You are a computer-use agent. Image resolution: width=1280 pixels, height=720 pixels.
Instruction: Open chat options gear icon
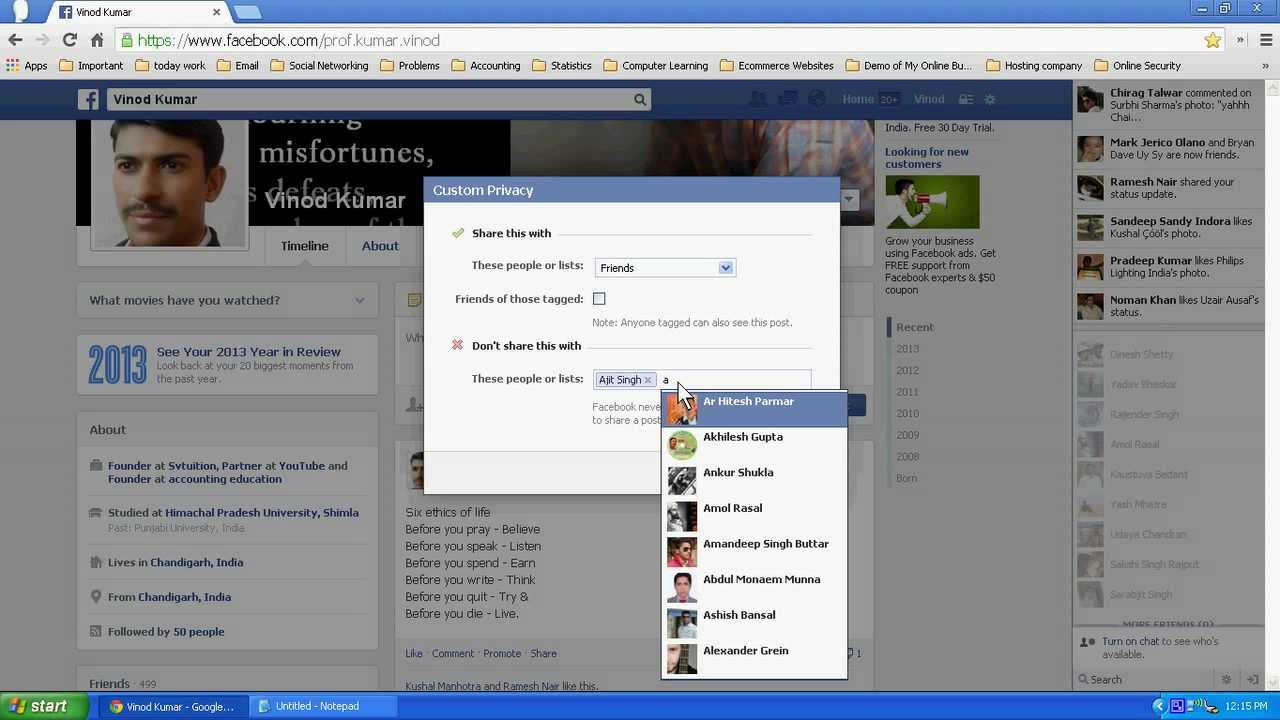coord(1227,679)
